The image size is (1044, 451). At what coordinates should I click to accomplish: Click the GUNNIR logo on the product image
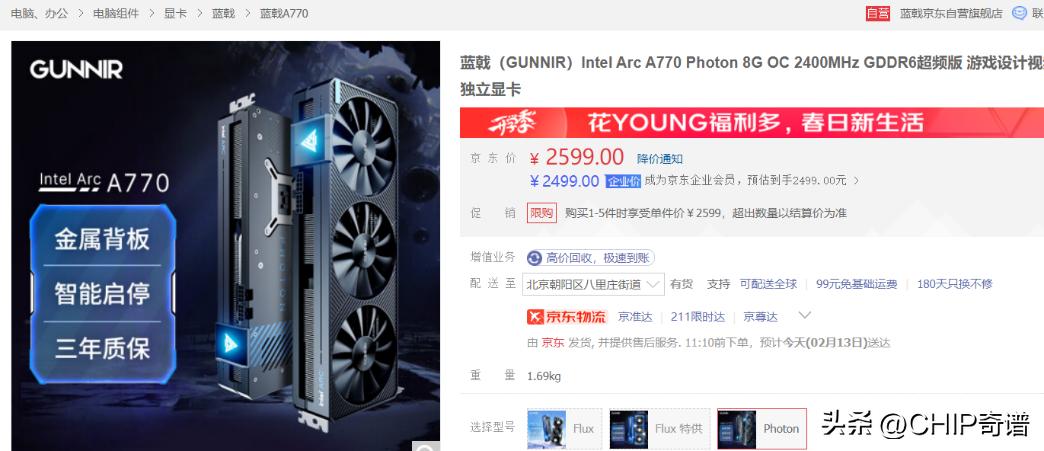tap(76, 69)
